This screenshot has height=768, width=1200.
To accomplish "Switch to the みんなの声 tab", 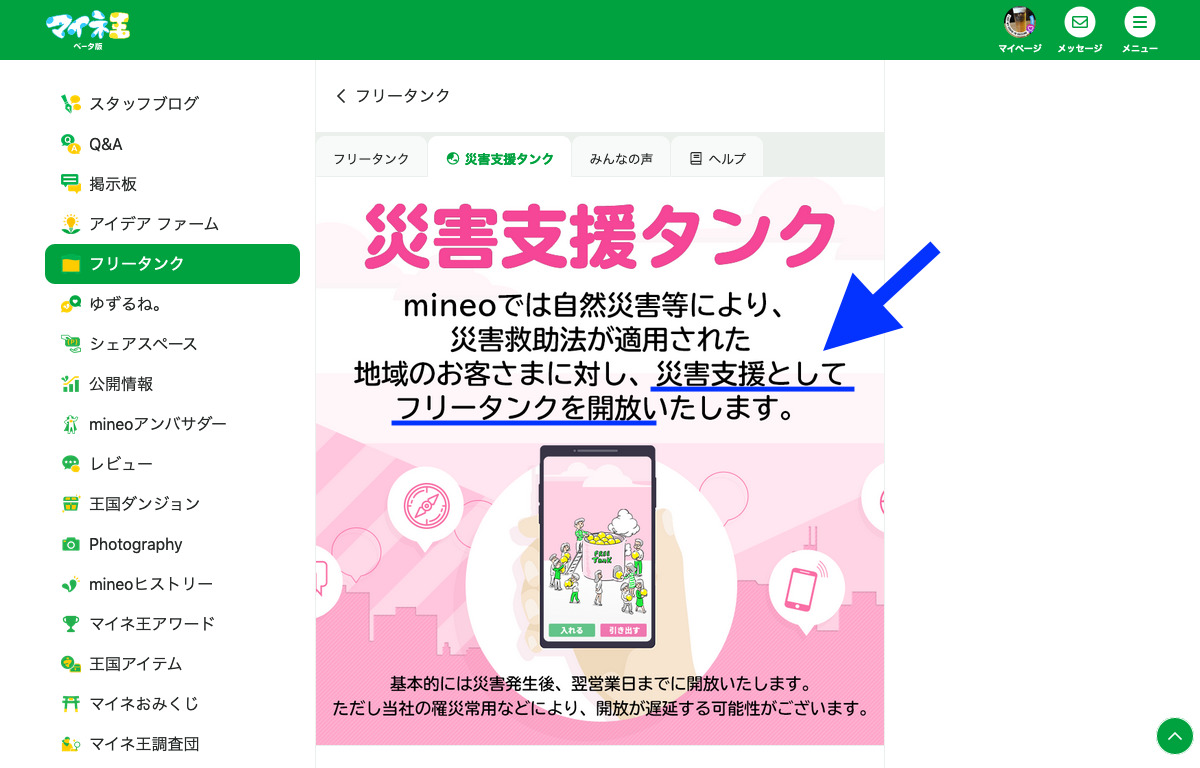I will (x=621, y=158).
